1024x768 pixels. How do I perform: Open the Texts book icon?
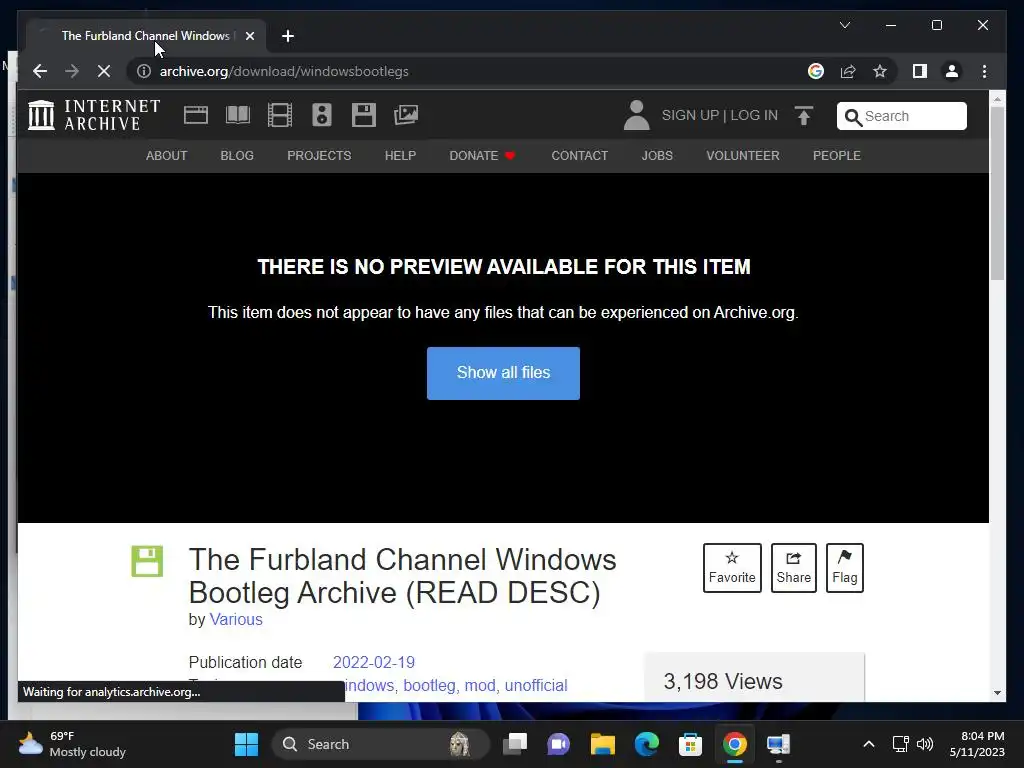click(x=238, y=115)
